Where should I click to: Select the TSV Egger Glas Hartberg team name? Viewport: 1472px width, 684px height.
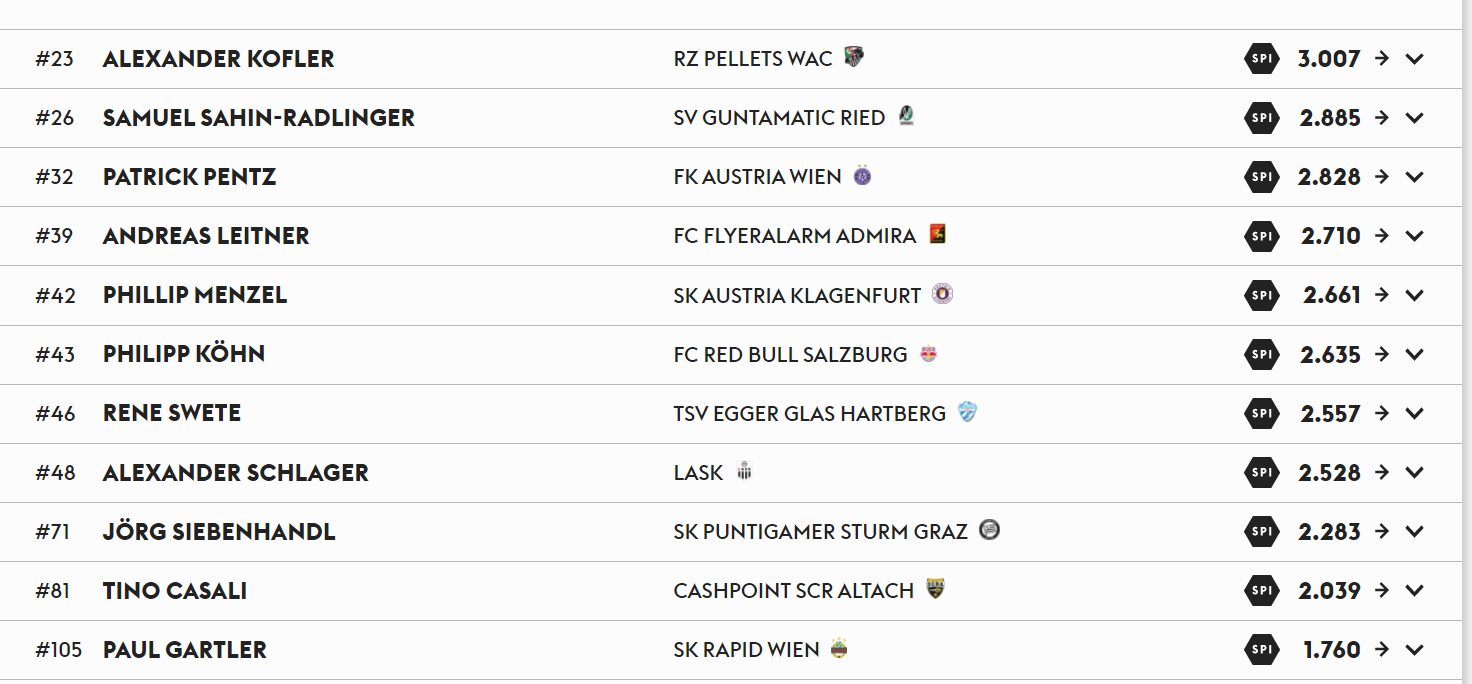pos(810,413)
